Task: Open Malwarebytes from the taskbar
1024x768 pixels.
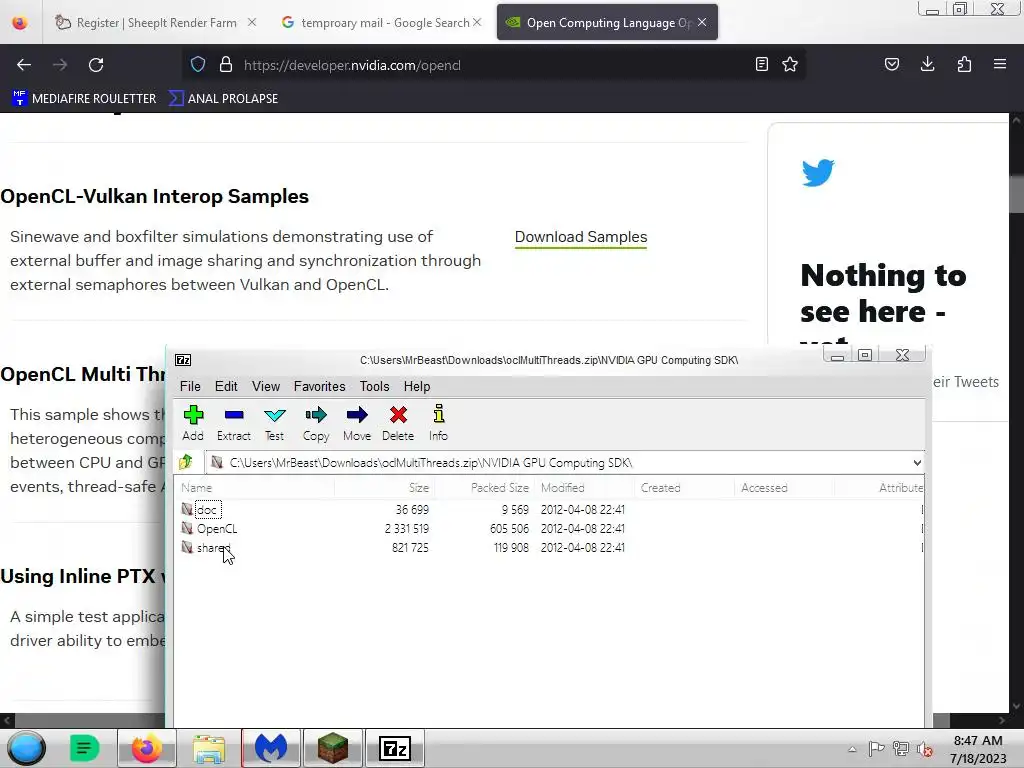Action: point(271,748)
